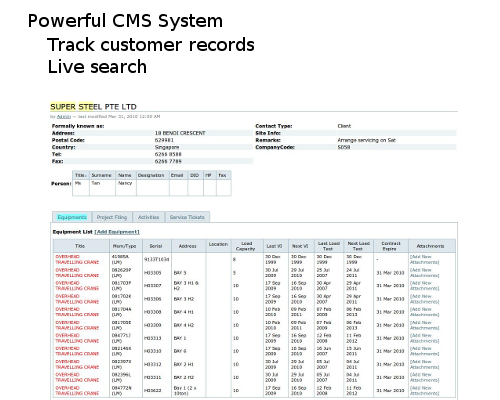Open the Overhead Travelling Crane at BAY 6

77,351
